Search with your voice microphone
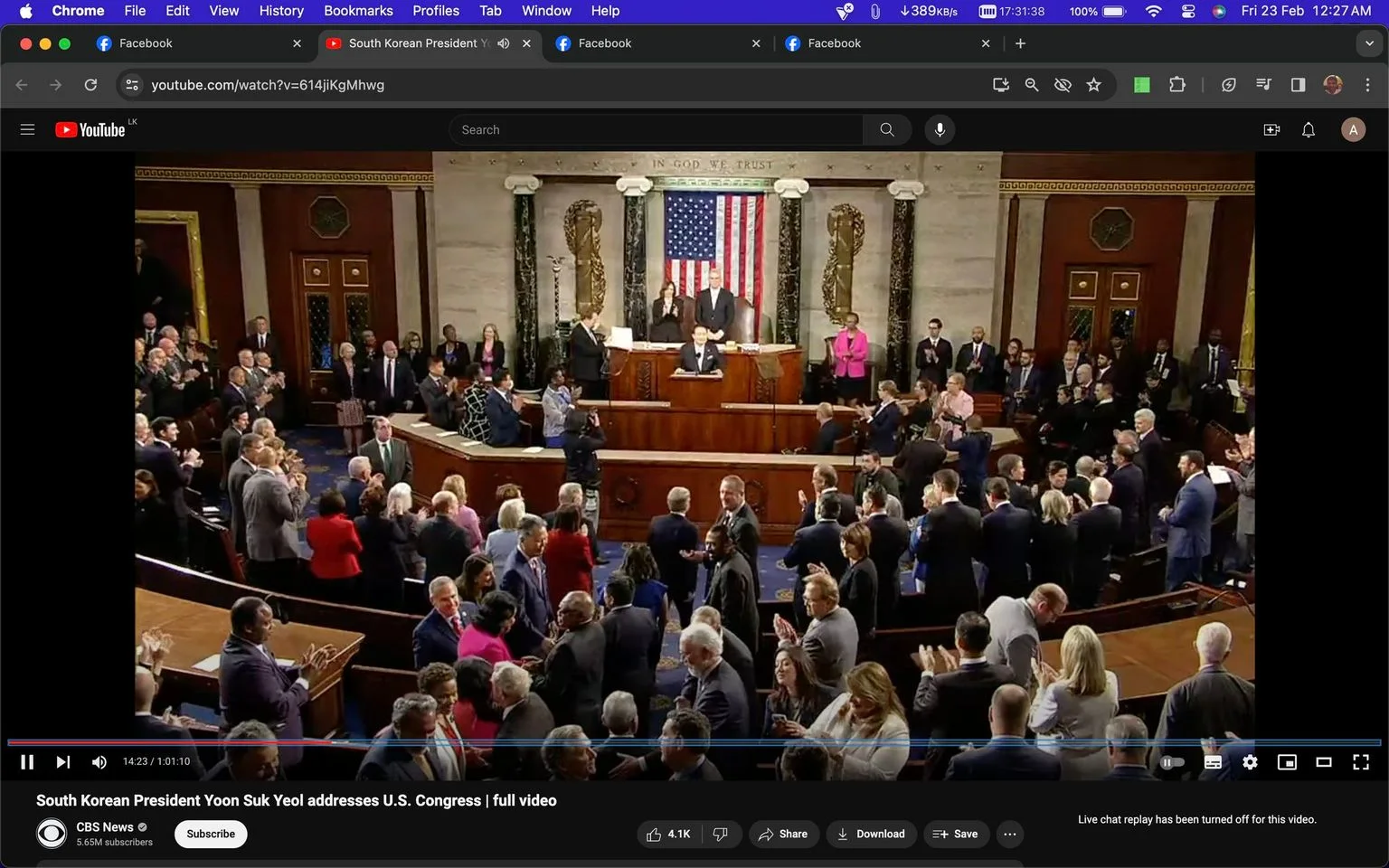 (940, 130)
